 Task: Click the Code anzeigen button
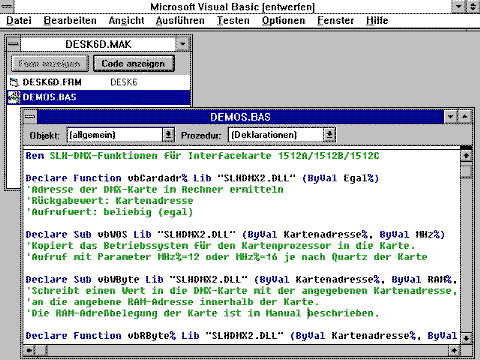coord(133,63)
